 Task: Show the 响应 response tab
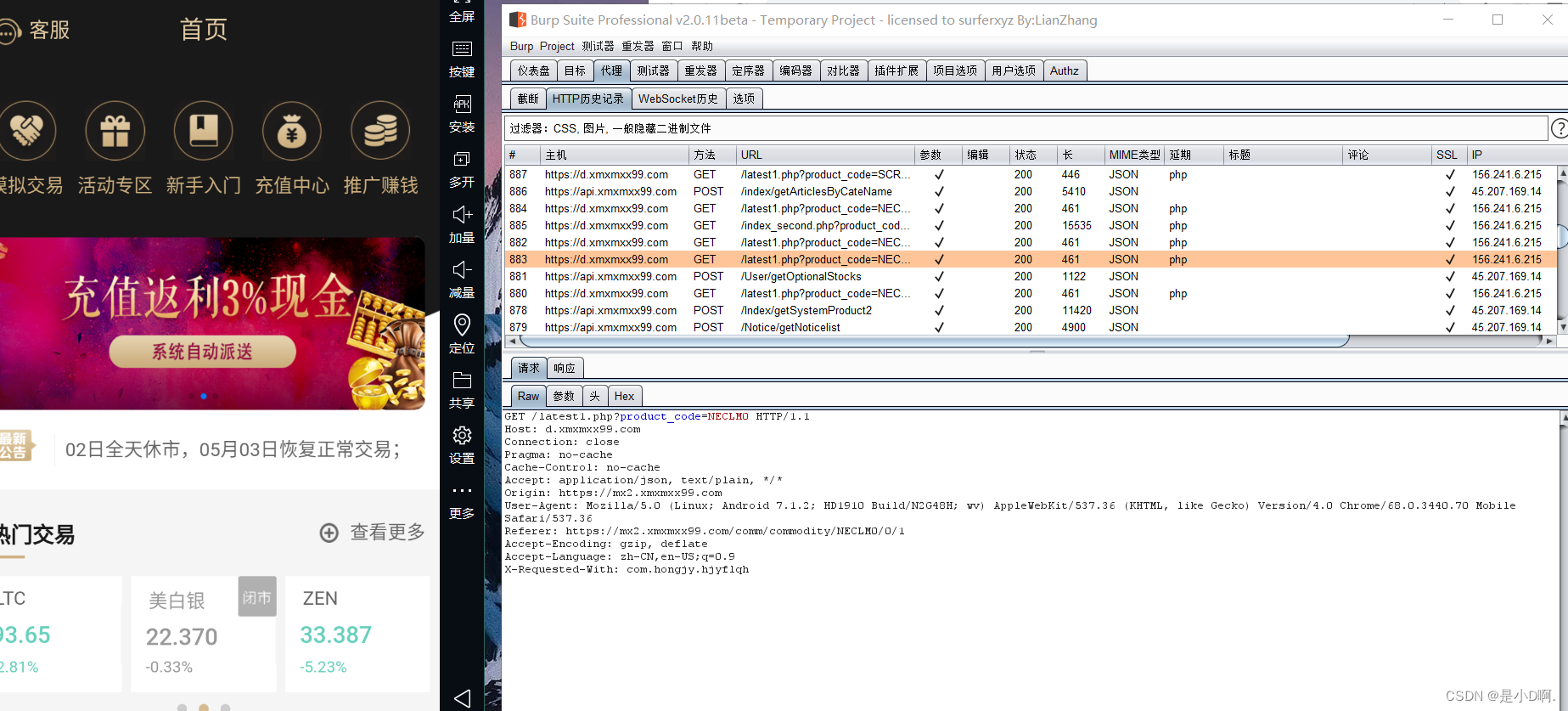(565, 368)
